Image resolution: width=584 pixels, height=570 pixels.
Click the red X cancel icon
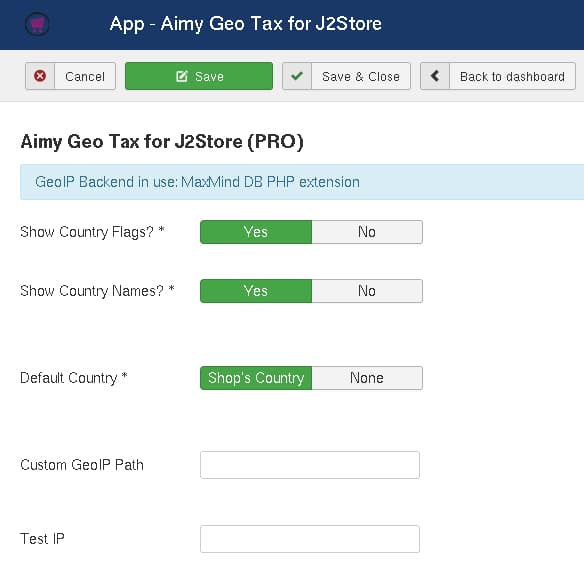tap(40, 76)
